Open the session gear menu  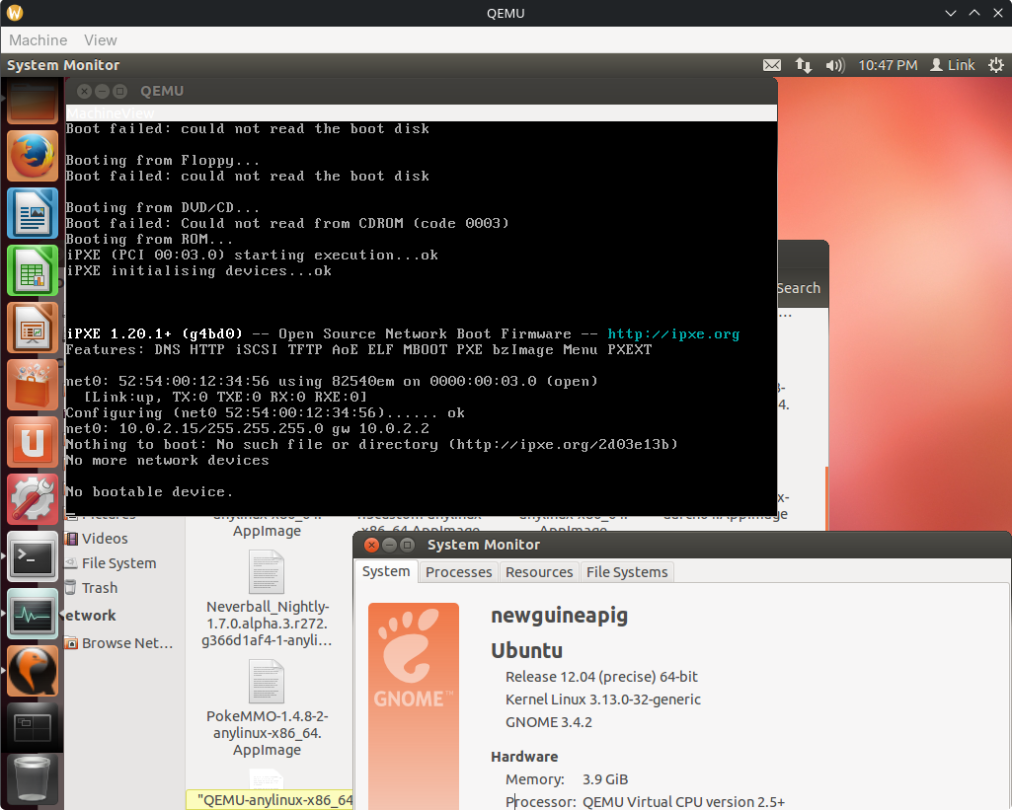coord(996,65)
